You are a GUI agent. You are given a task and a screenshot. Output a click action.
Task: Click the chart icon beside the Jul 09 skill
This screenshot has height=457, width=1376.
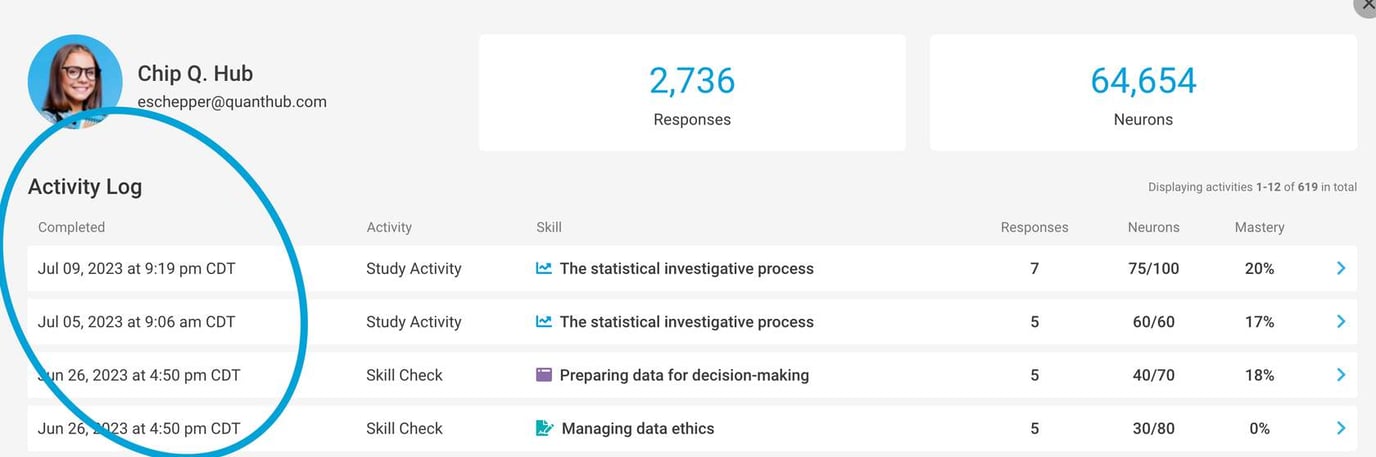tap(544, 268)
